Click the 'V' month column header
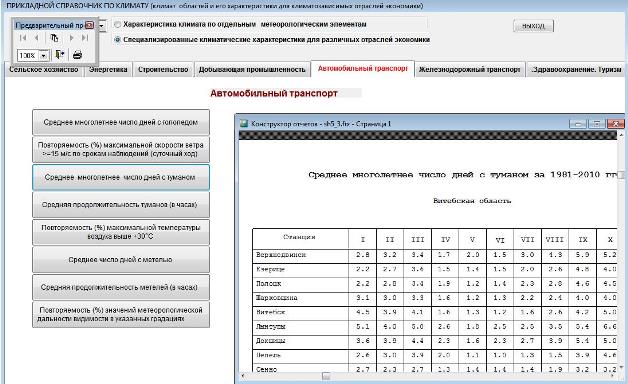 pos(473,239)
